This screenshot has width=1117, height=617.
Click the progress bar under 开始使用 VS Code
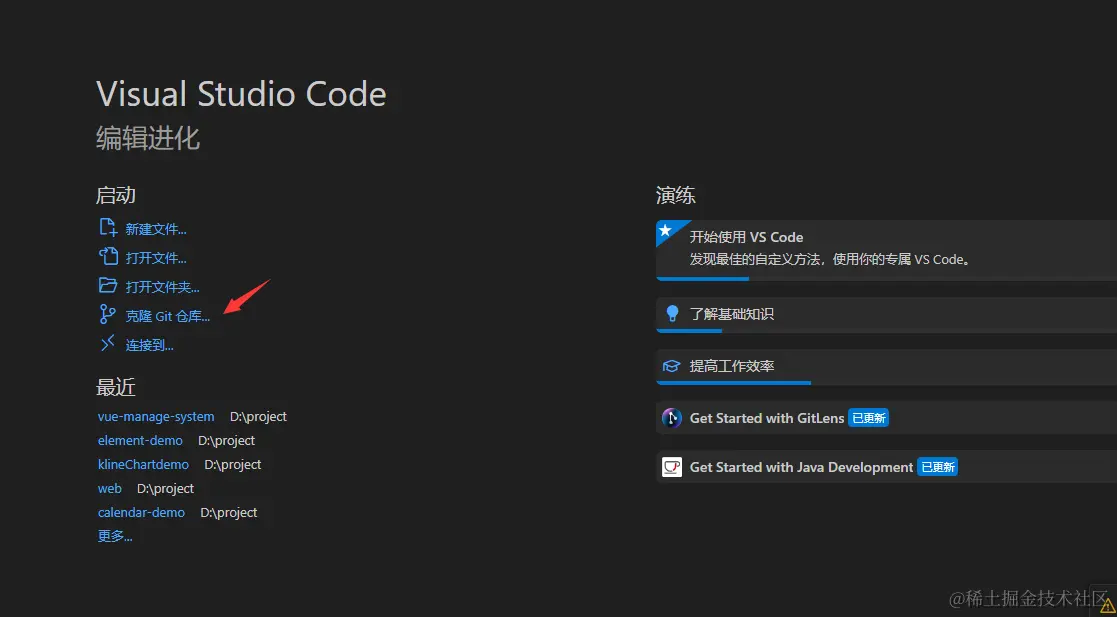coord(702,279)
